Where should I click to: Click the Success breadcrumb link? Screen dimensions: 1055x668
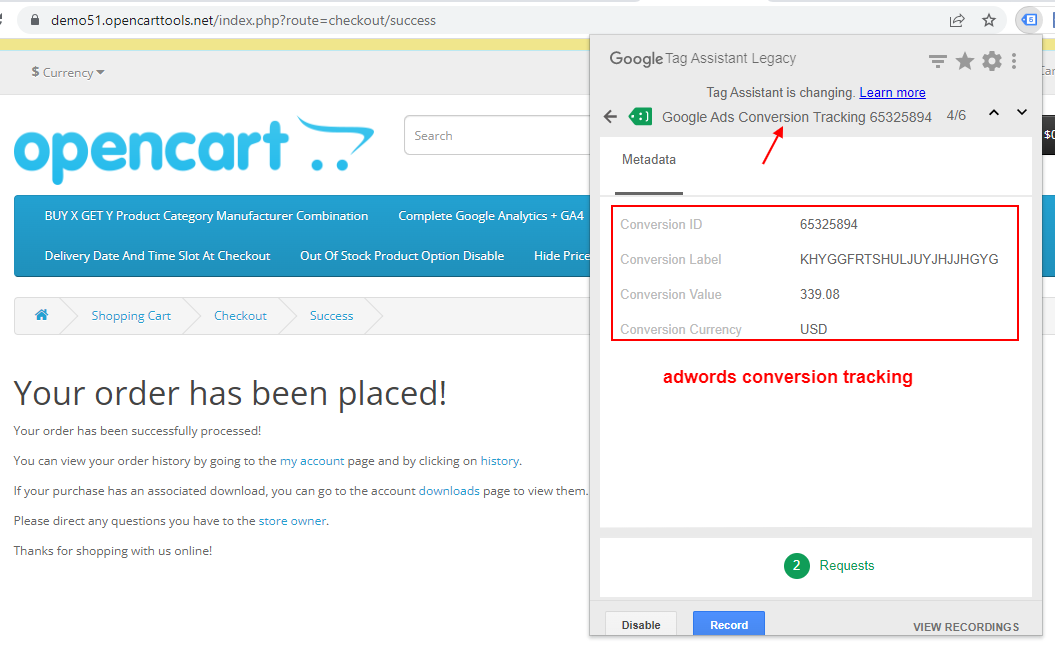click(x=331, y=316)
